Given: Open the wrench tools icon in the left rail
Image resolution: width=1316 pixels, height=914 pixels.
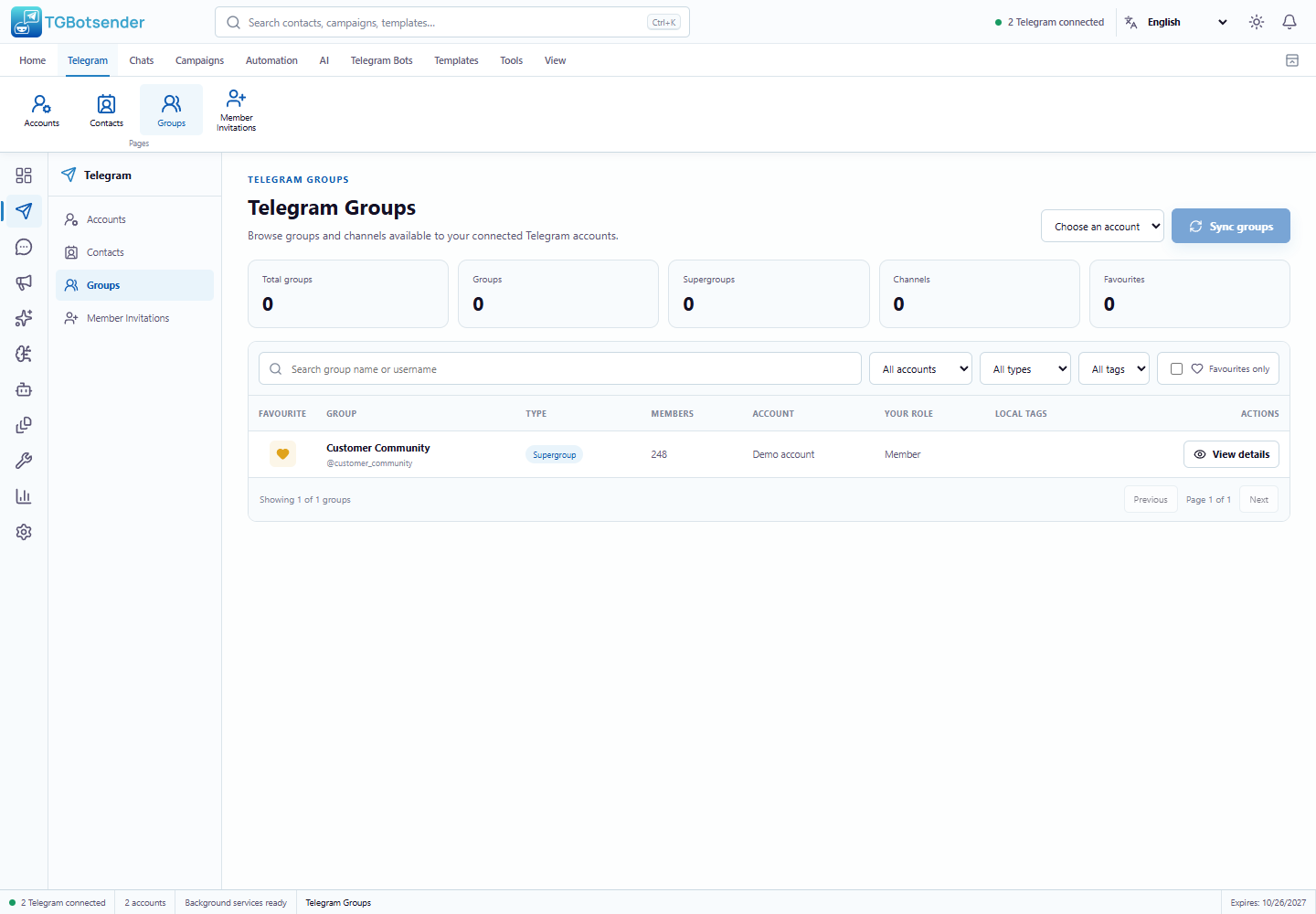Looking at the screenshot, I should click(x=24, y=461).
